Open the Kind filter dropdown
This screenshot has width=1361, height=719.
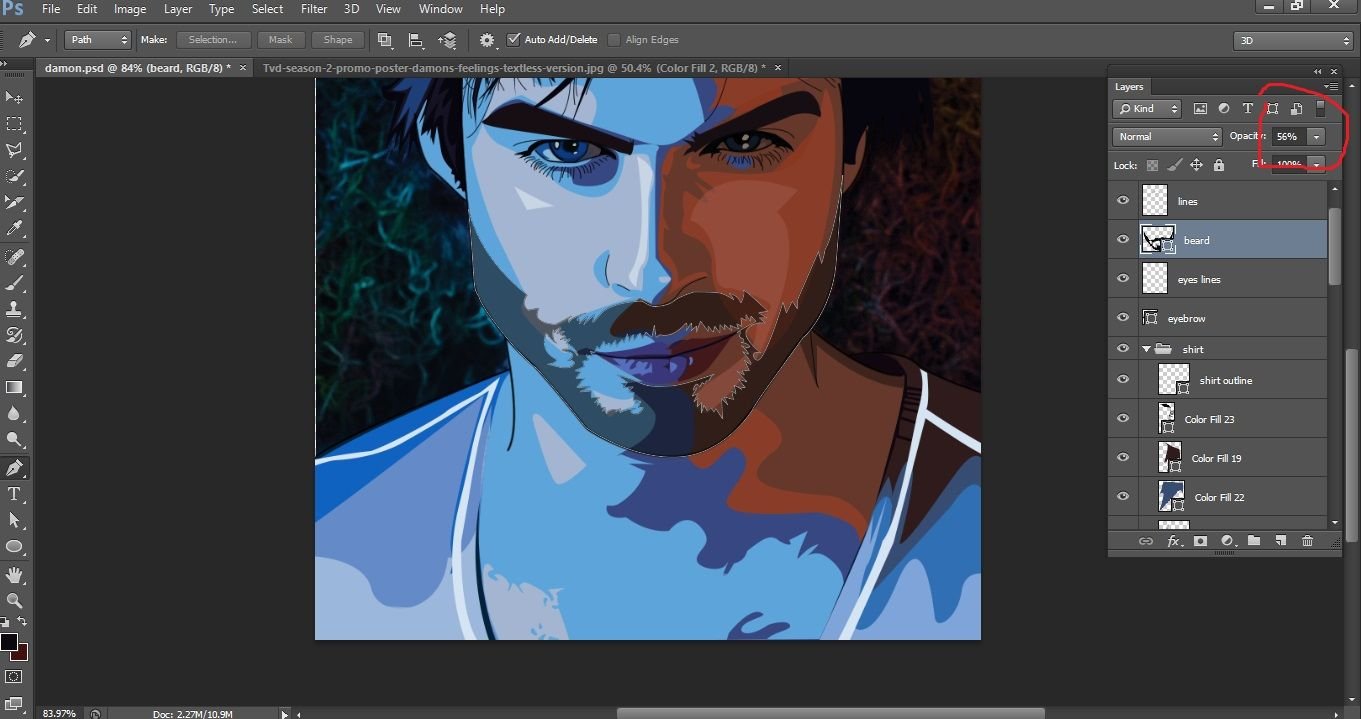[1147, 108]
